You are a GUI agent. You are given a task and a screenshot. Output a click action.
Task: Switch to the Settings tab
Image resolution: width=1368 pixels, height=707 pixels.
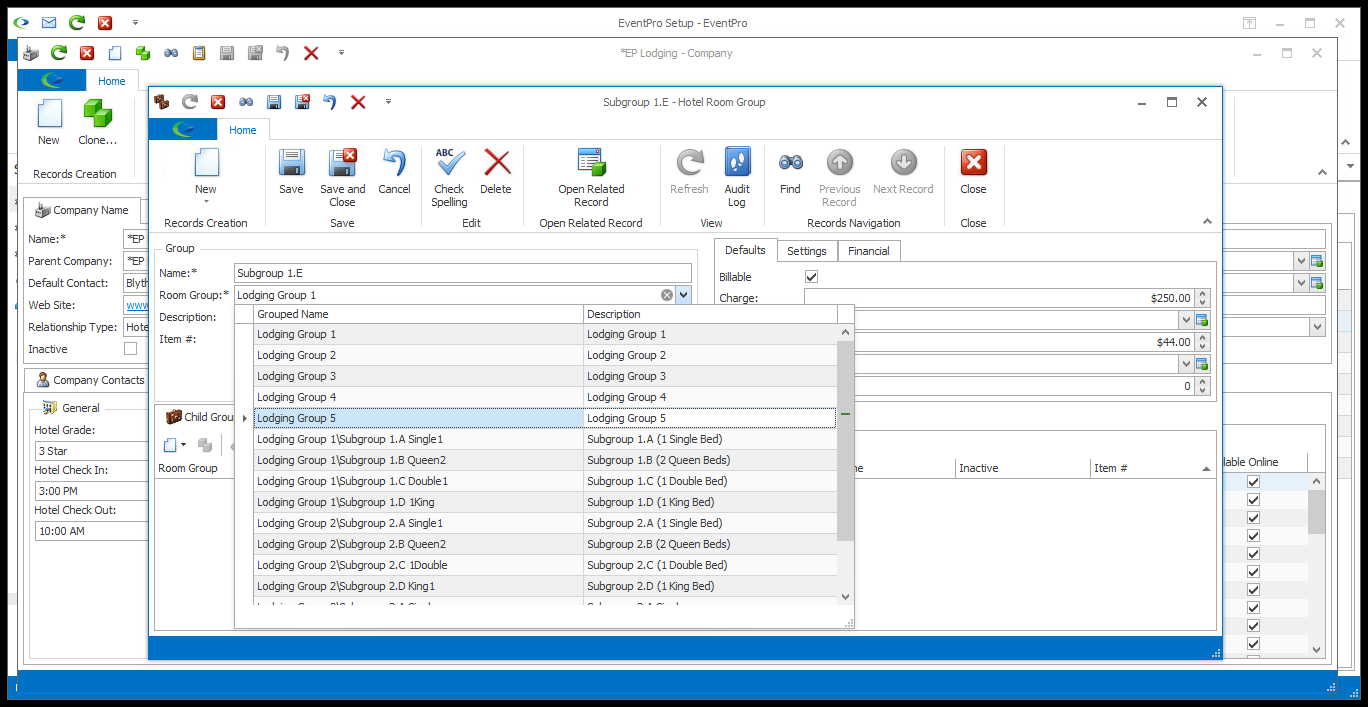click(806, 251)
